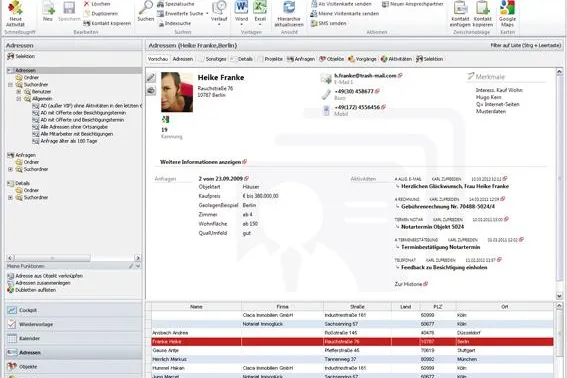
Task: Open 'Alle Adressen ohne Ortsangabe' search folder
Action: pyautogui.click(x=70, y=127)
